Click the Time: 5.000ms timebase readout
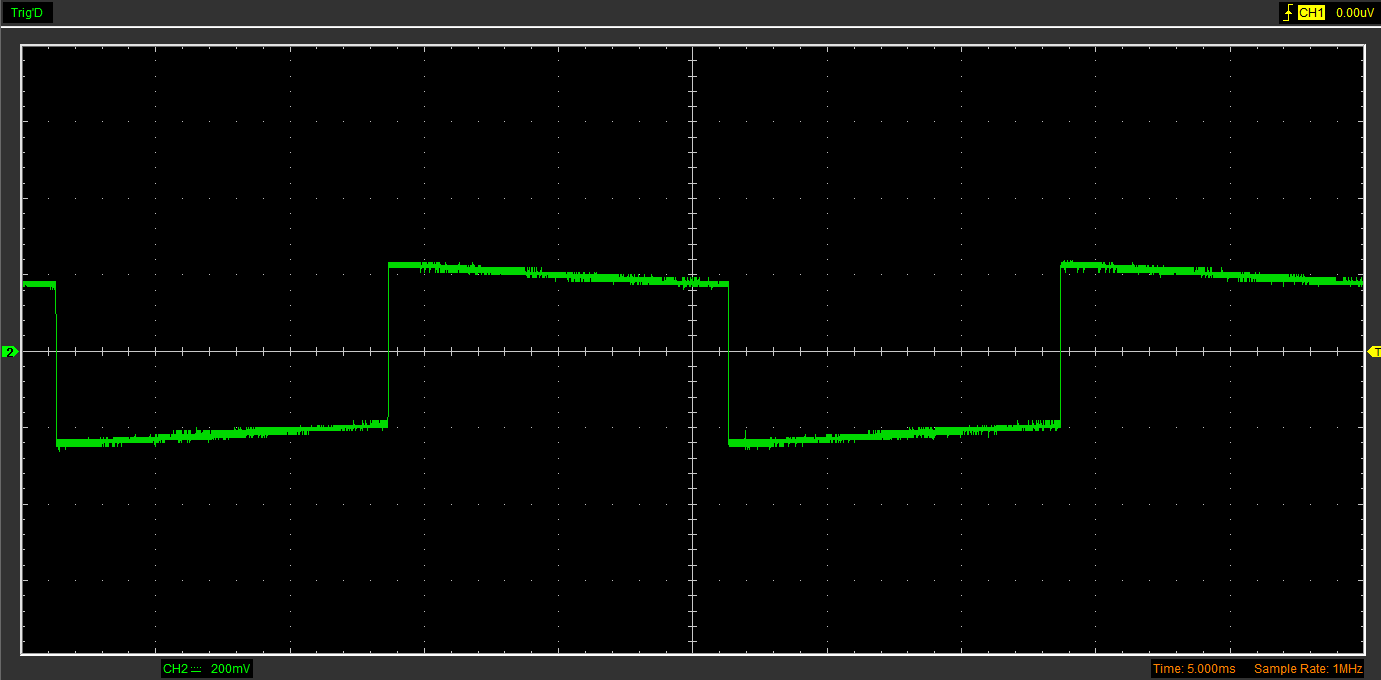This screenshot has width=1381, height=680. pyautogui.click(x=1194, y=668)
